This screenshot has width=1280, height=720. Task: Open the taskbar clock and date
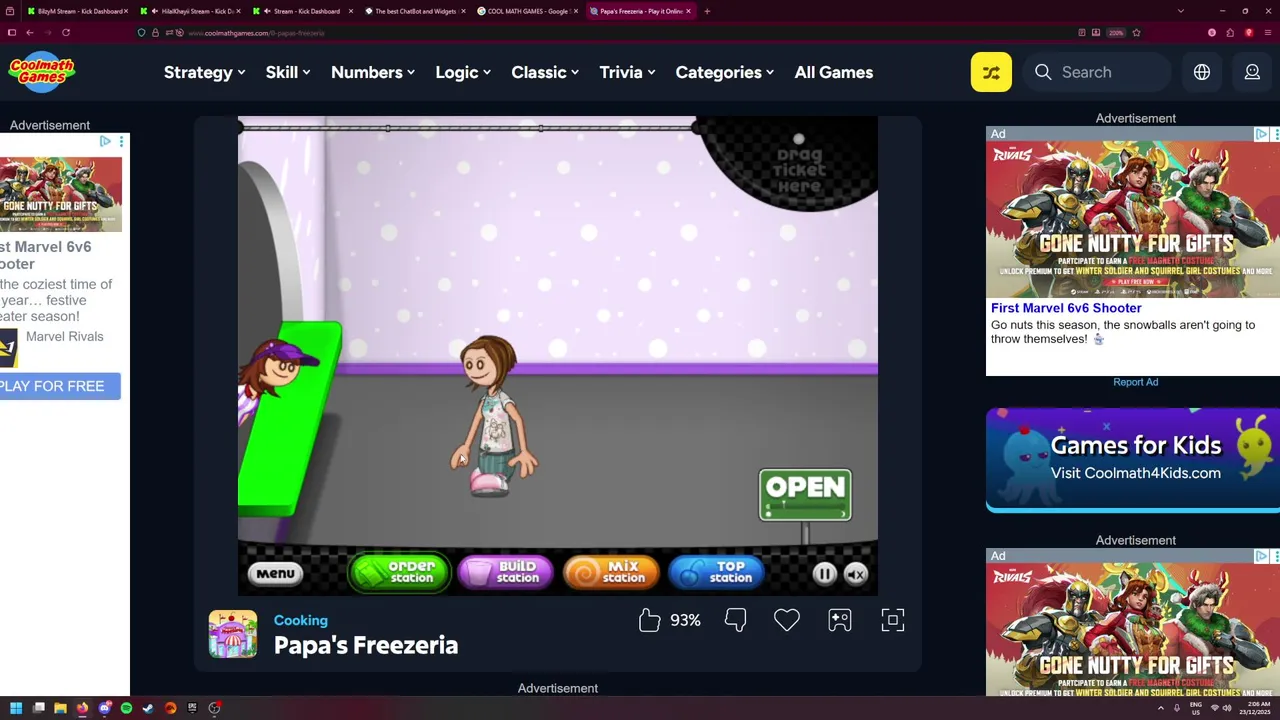click(x=1256, y=708)
